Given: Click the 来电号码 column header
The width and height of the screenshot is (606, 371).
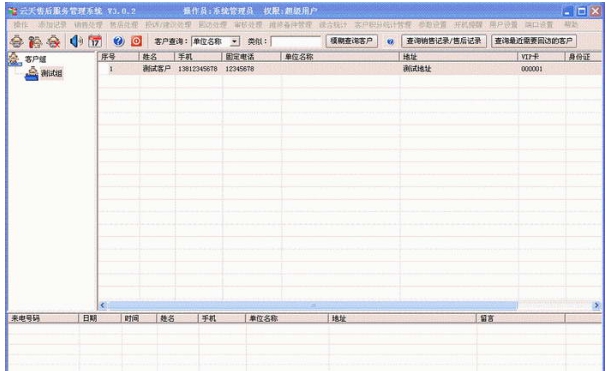Looking at the screenshot, I should pos(43,318).
